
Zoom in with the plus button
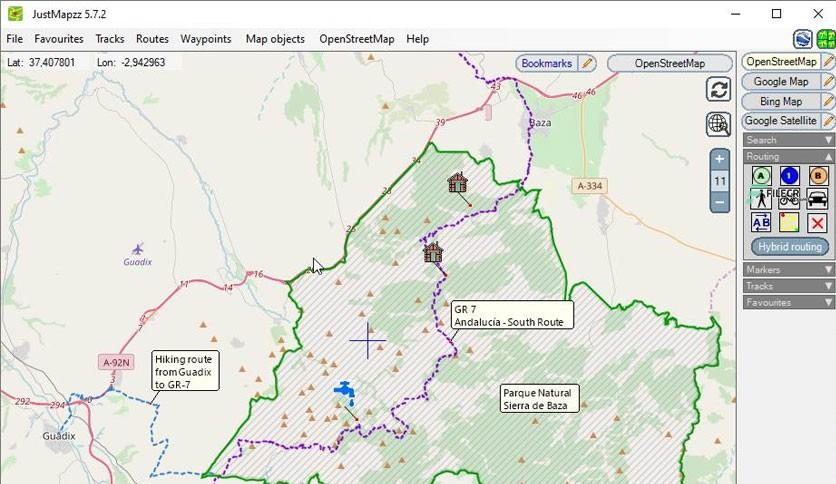pos(720,159)
